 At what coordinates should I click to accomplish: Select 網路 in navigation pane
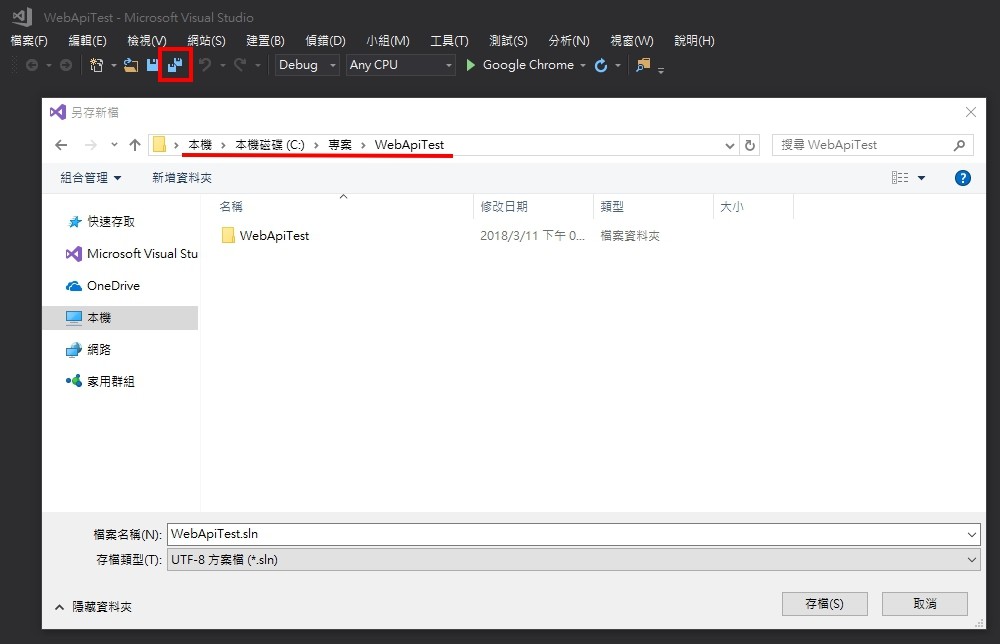(89, 349)
